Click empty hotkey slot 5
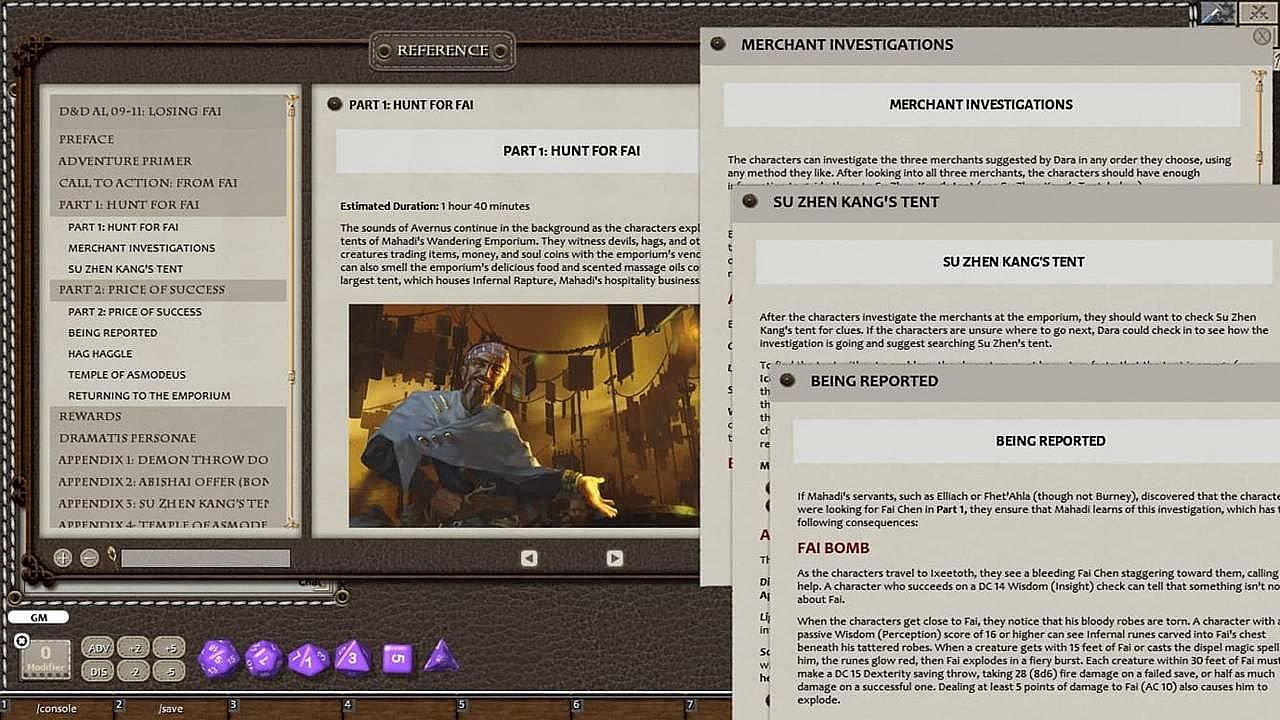 (x=516, y=708)
